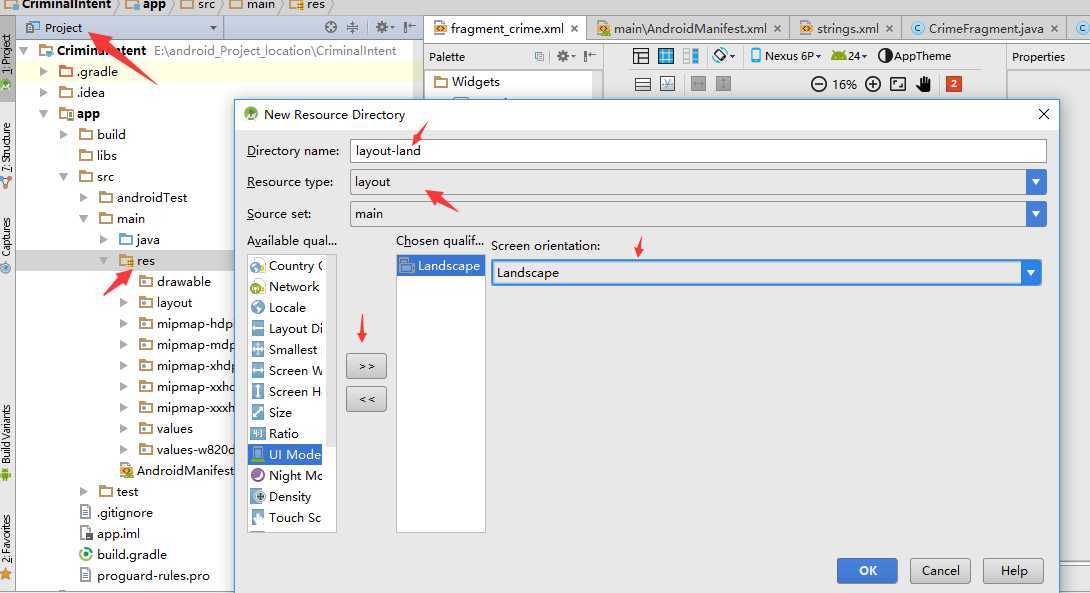Screen dimensions: 1090x593
Task: Open the Nexus 6P device dropdown
Action: tap(786, 56)
